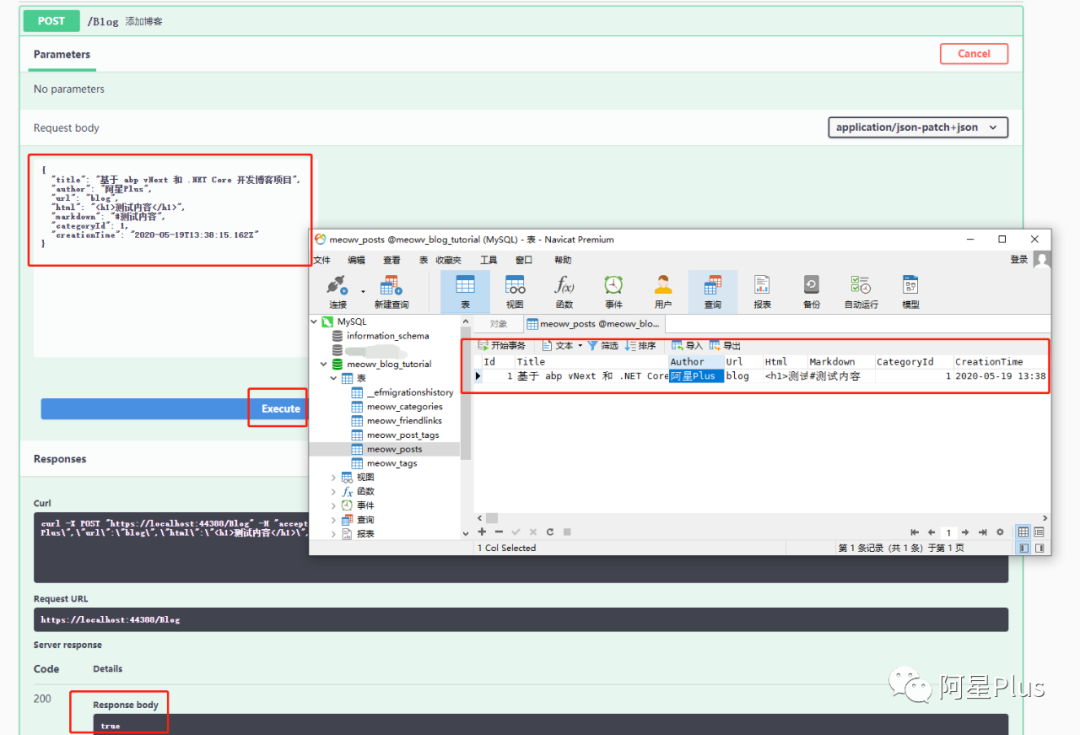Open the 文件 menu
This screenshot has height=735, width=1080.
pyautogui.click(x=322, y=260)
